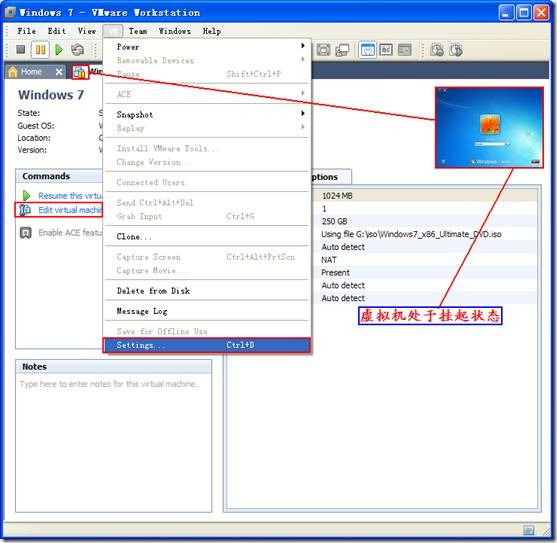Click the Reset toolbar icon
This screenshot has width=557, height=543.
click(x=77, y=50)
